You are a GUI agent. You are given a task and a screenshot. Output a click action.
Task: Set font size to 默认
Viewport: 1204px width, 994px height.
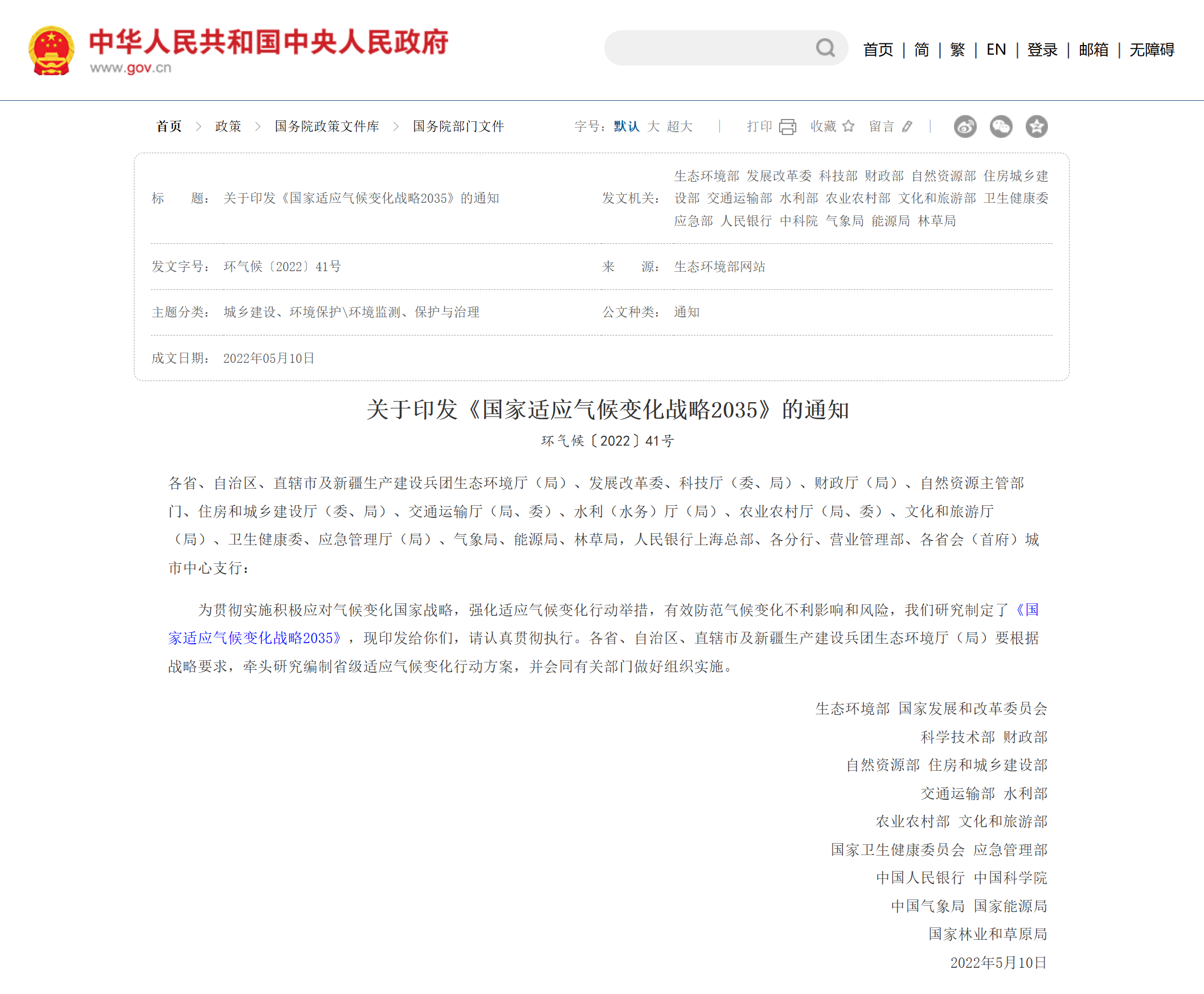[626, 126]
